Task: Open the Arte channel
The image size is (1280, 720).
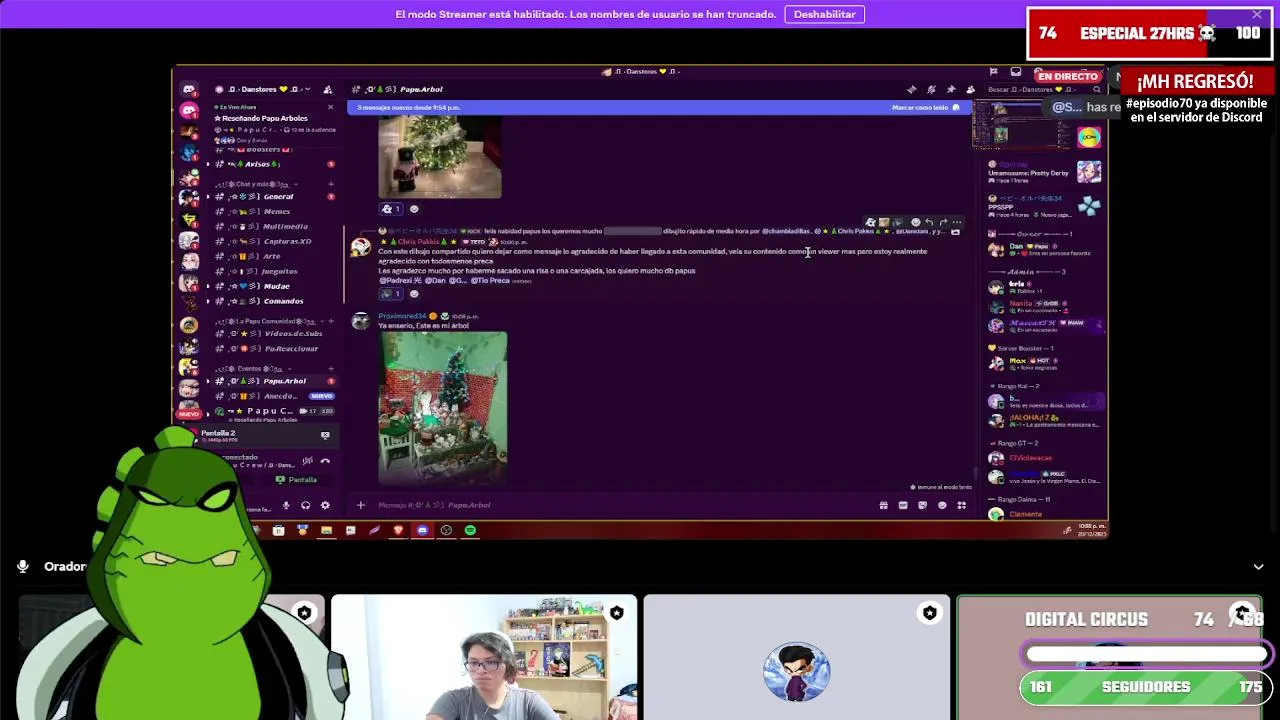Action: [272, 256]
